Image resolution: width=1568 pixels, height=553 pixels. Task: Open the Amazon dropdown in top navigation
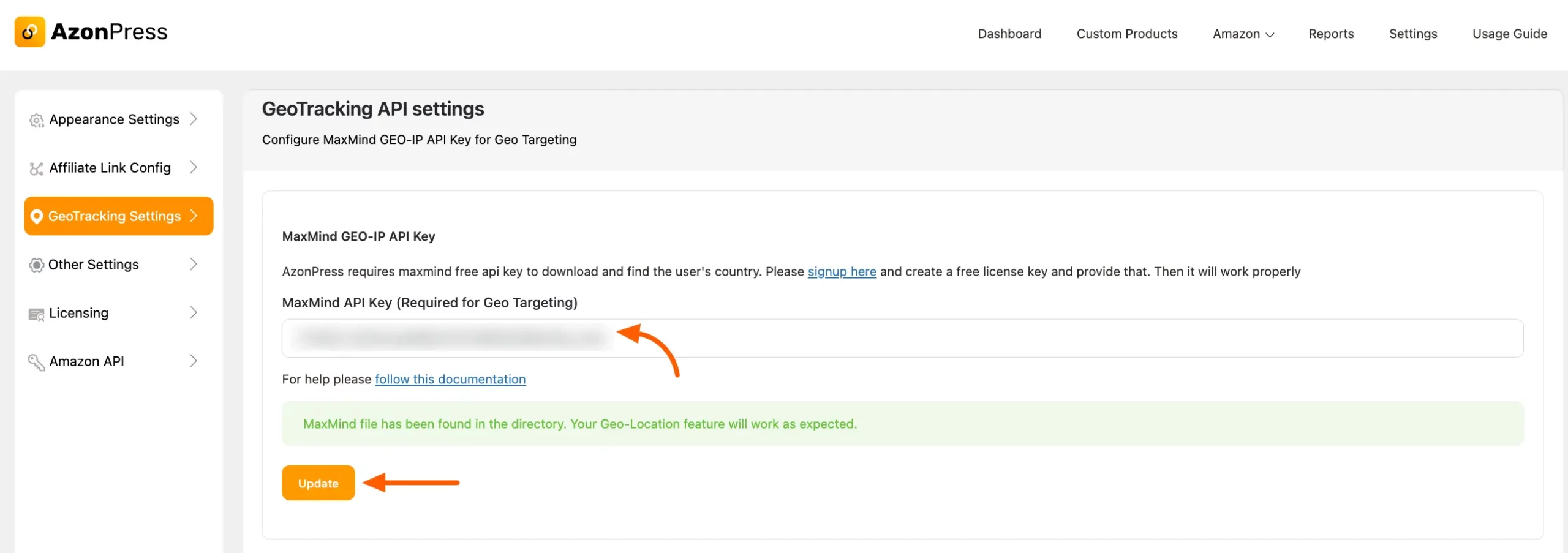[1243, 34]
